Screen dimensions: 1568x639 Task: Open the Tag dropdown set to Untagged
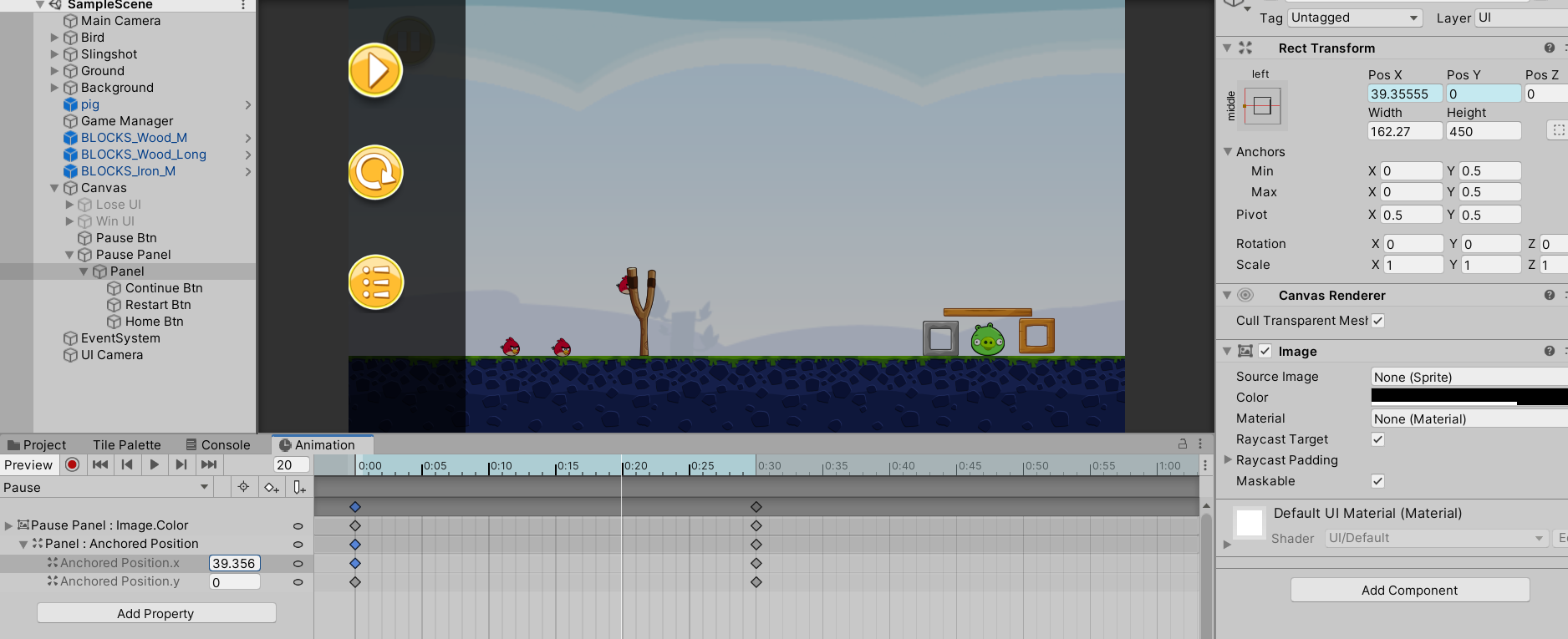click(1355, 18)
